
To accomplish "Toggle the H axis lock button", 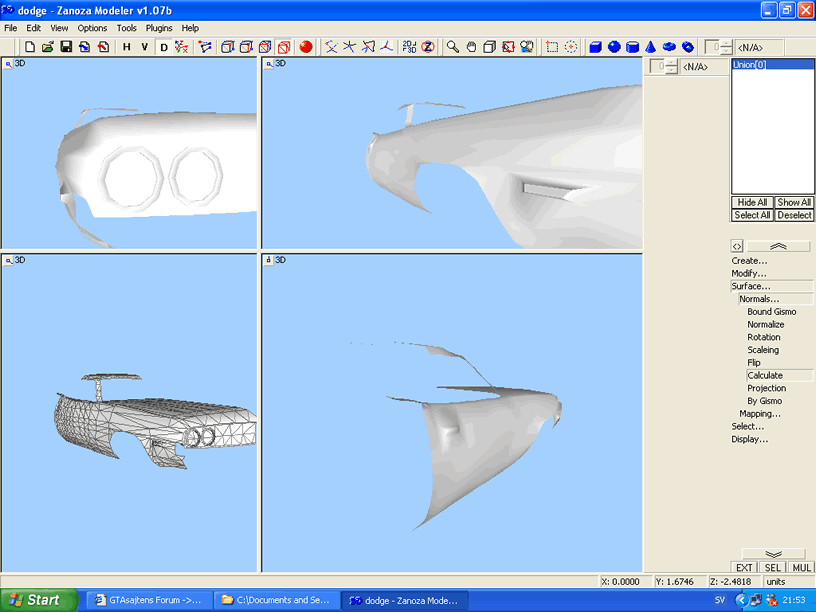I will tap(126, 47).
